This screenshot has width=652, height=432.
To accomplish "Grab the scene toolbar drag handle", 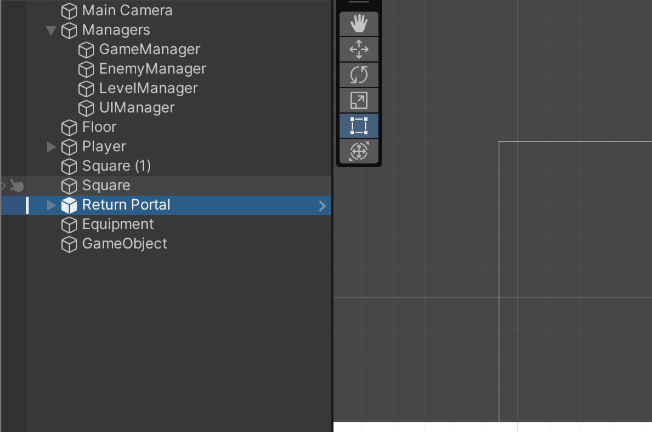I will click(x=359, y=2).
